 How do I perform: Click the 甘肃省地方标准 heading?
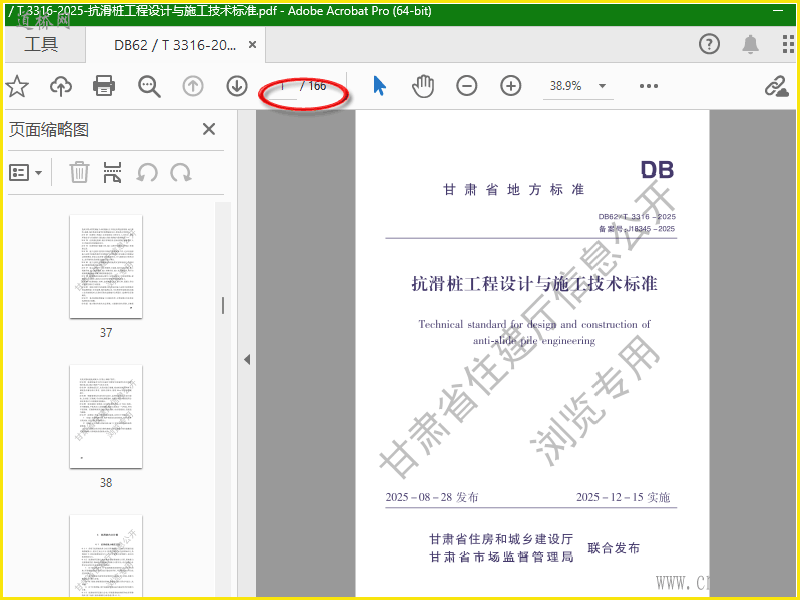pos(513,190)
